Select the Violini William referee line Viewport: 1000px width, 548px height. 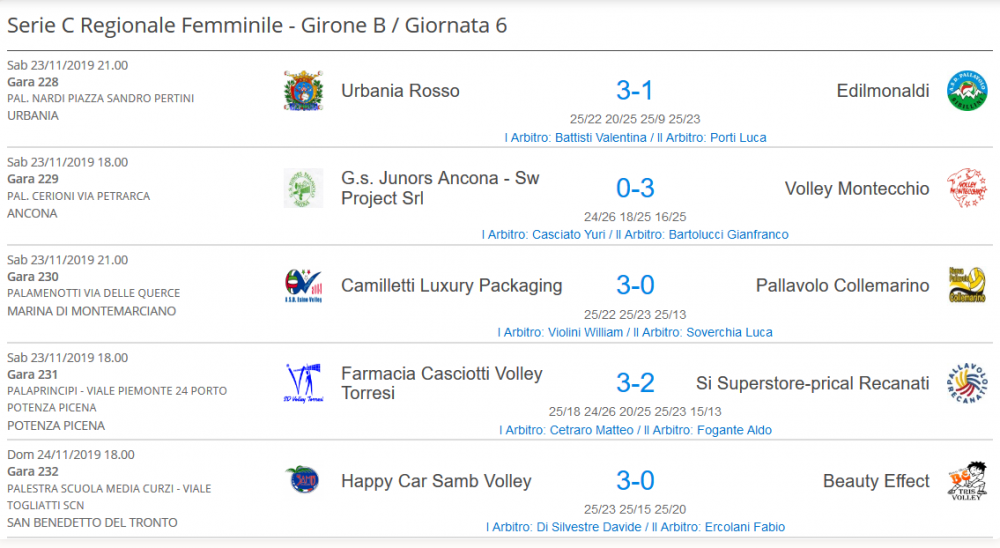635,332
